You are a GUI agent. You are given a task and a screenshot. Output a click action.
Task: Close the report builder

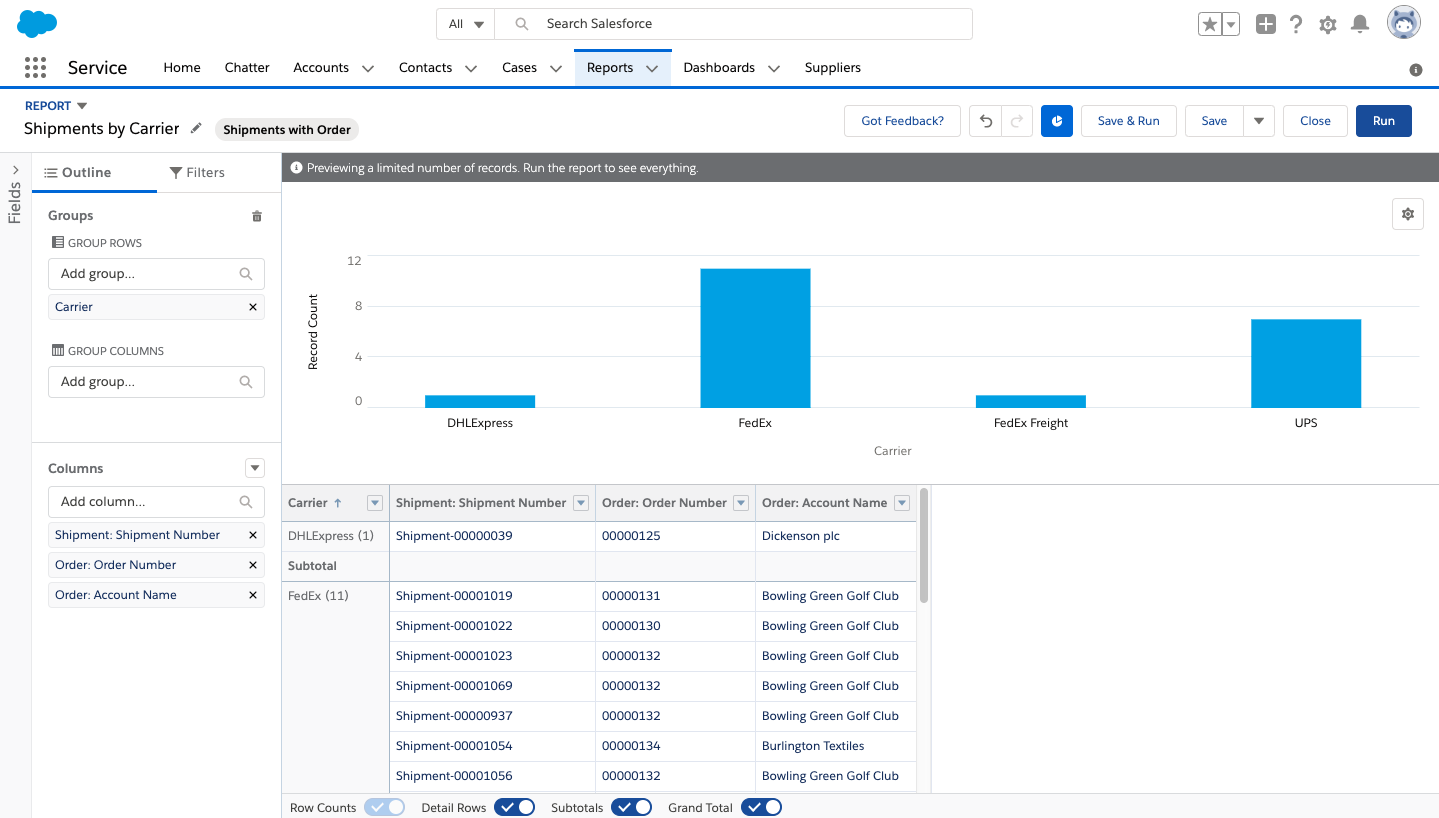[1315, 121]
